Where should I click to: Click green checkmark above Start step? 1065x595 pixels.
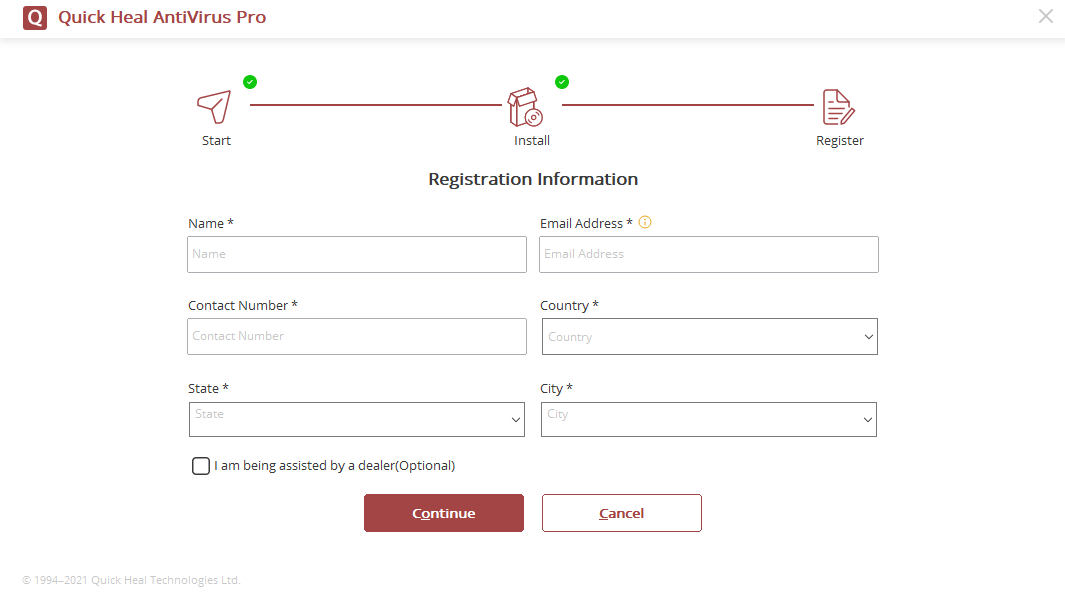tap(250, 82)
